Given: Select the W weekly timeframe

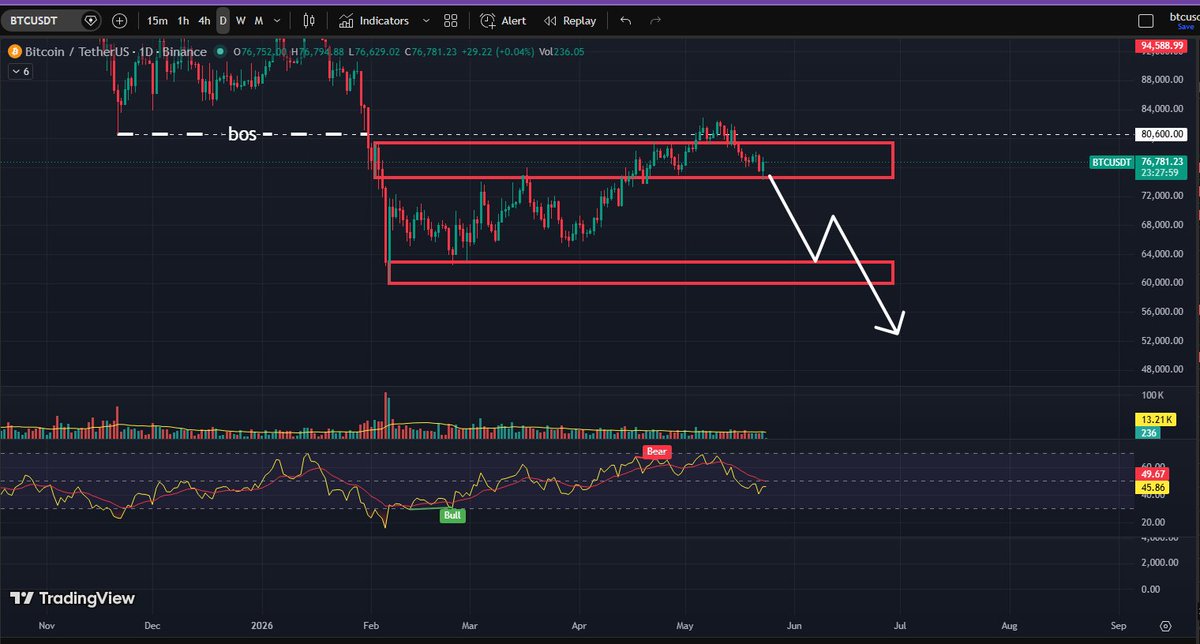Looking at the screenshot, I should coord(241,21).
